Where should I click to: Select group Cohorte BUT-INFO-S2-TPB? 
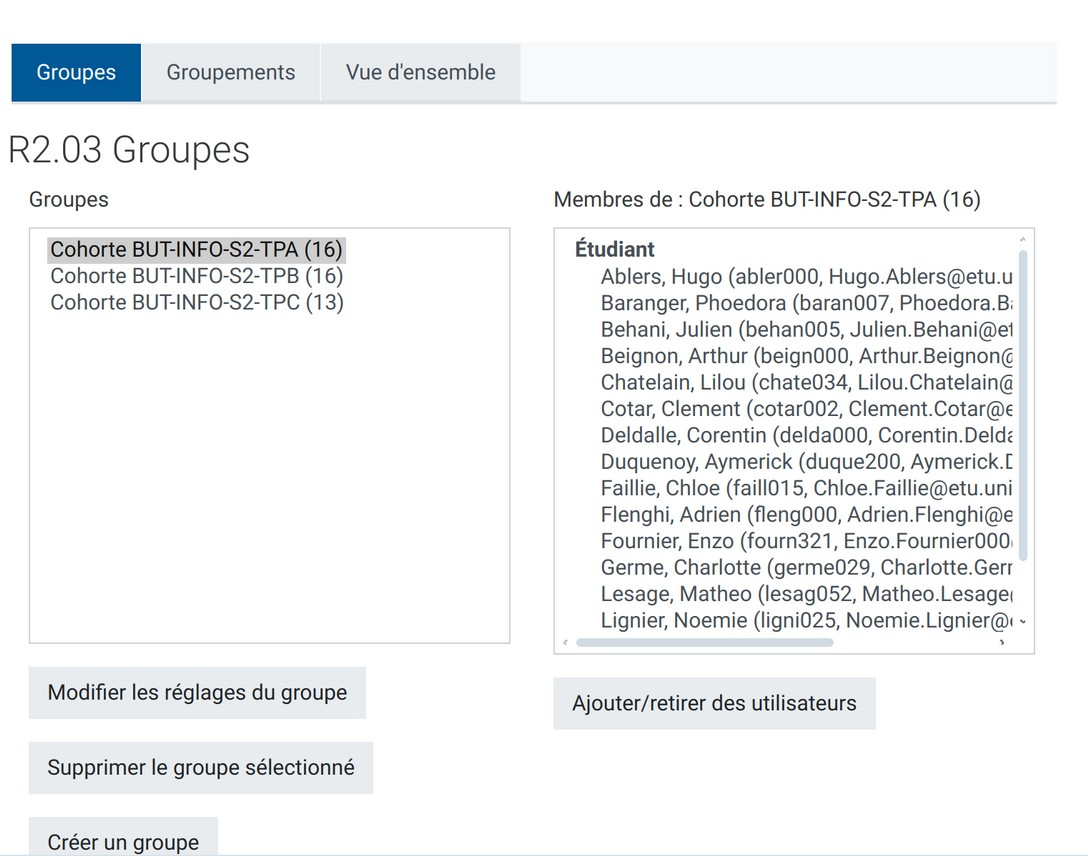click(197, 276)
